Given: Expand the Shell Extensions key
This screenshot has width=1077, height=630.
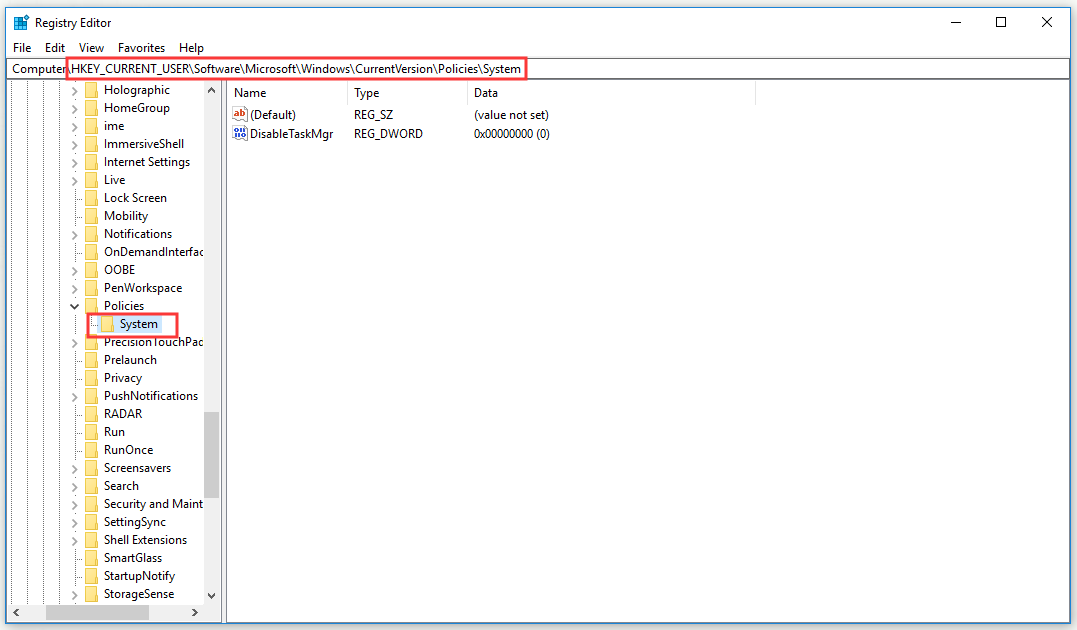Looking at the screenshot, I should pos(75,540).
